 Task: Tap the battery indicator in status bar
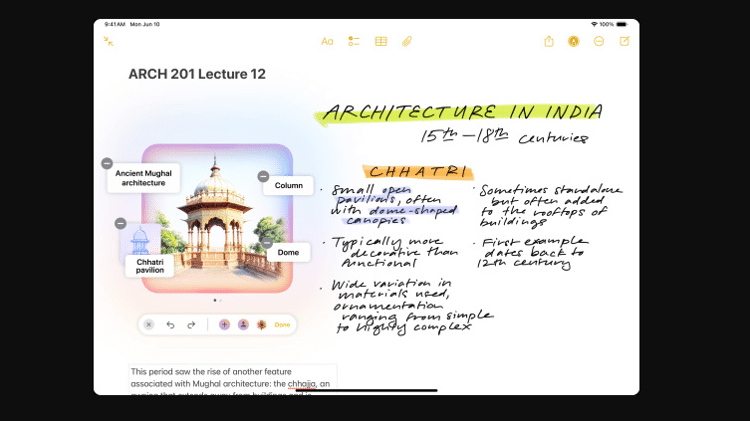[x=622, y=24]
